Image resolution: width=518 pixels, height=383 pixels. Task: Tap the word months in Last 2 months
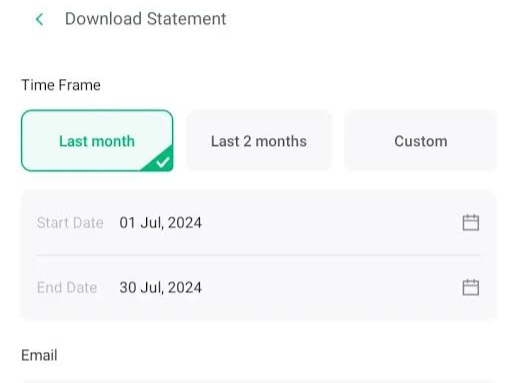(x=281, y=141)
